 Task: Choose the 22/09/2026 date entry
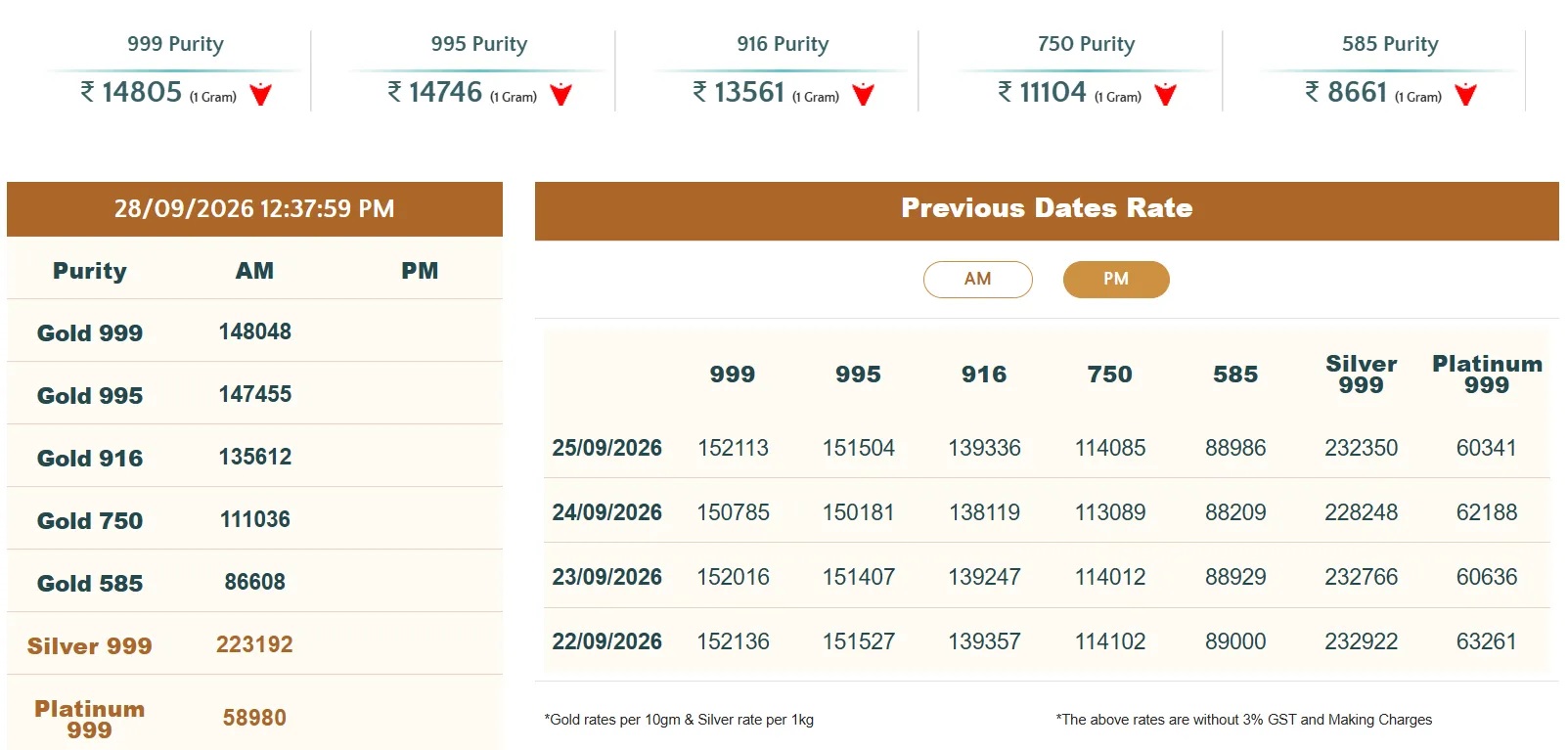606,641
